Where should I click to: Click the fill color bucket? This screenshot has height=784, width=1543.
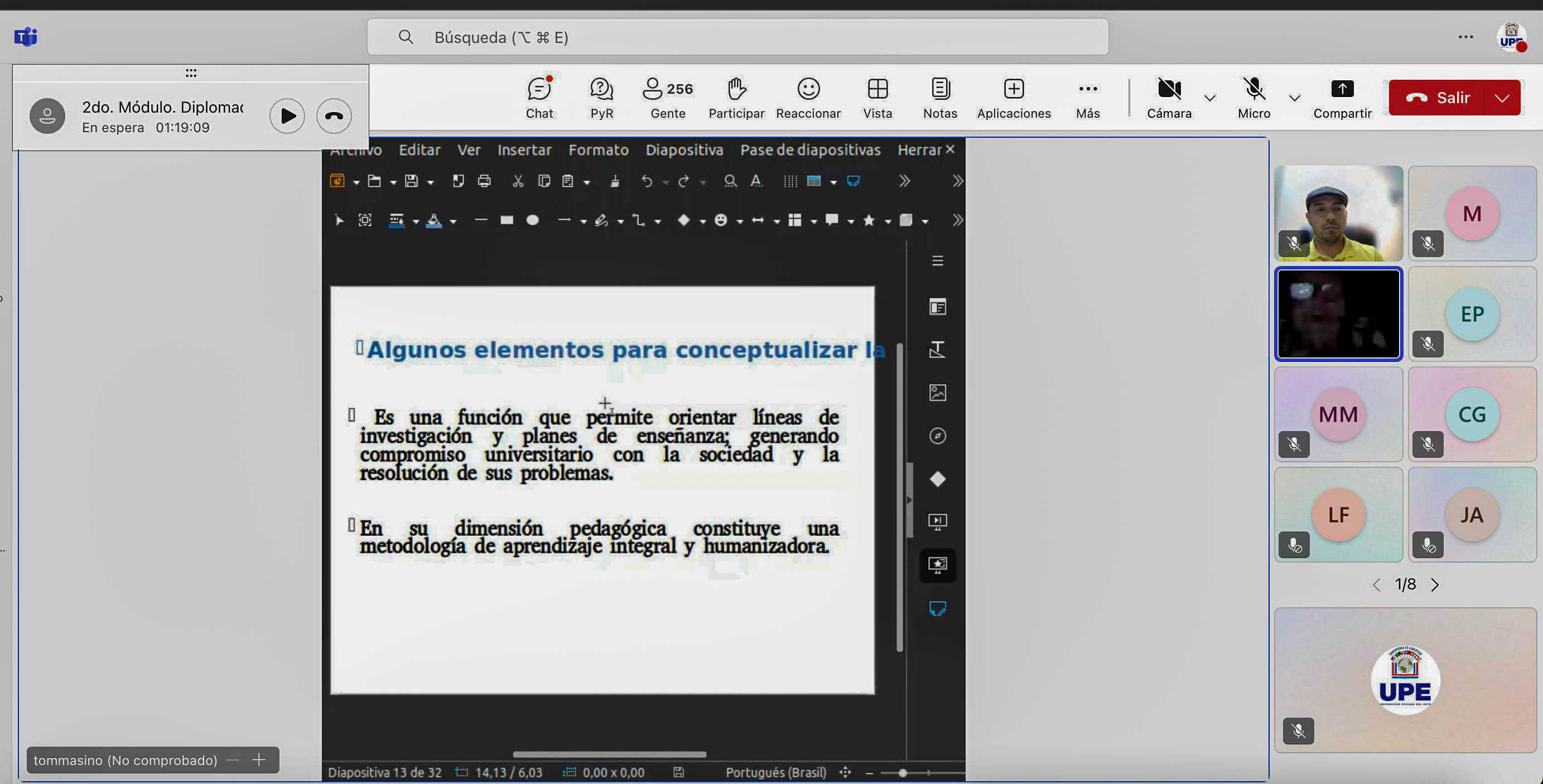click(x=433, y=220)
